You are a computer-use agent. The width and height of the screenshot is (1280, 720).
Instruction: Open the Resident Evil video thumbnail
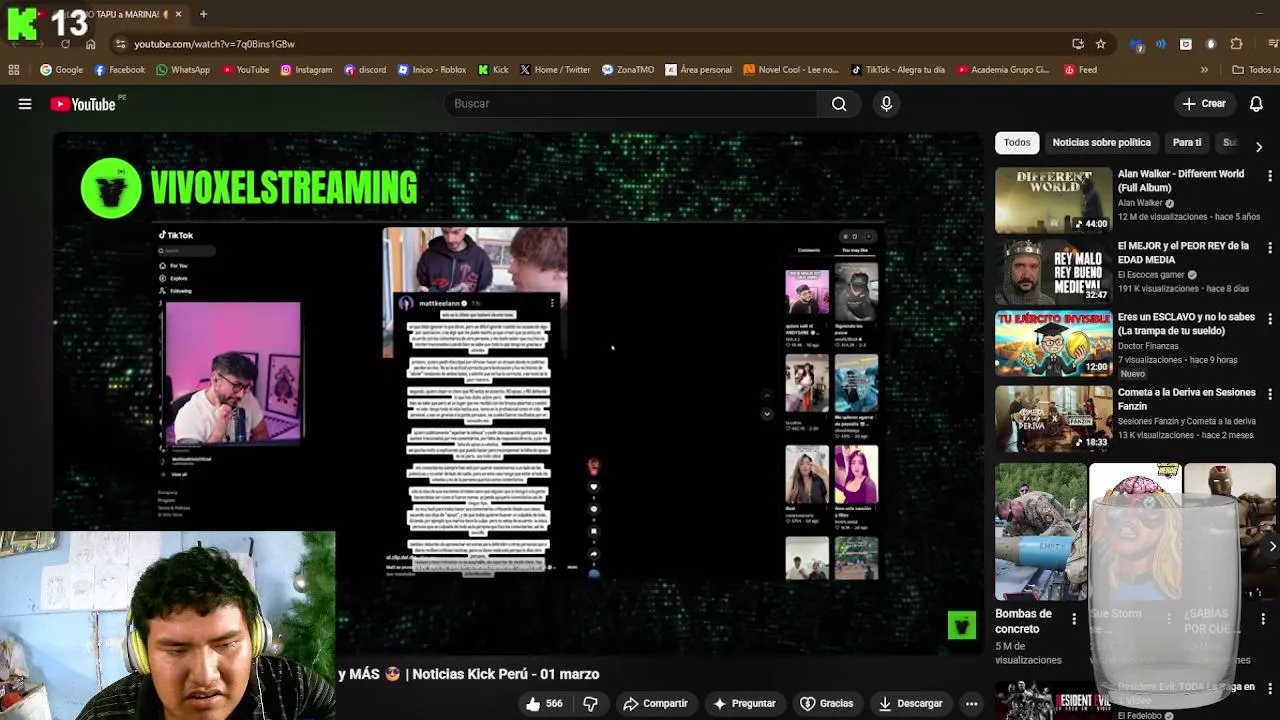pyautogui.click(x=1053, y=700)
